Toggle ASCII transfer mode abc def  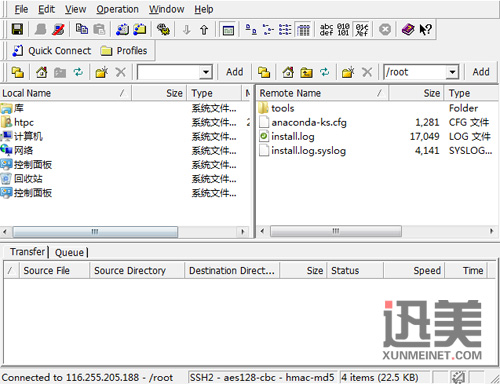pyautogui.click(x=326, y=29)
